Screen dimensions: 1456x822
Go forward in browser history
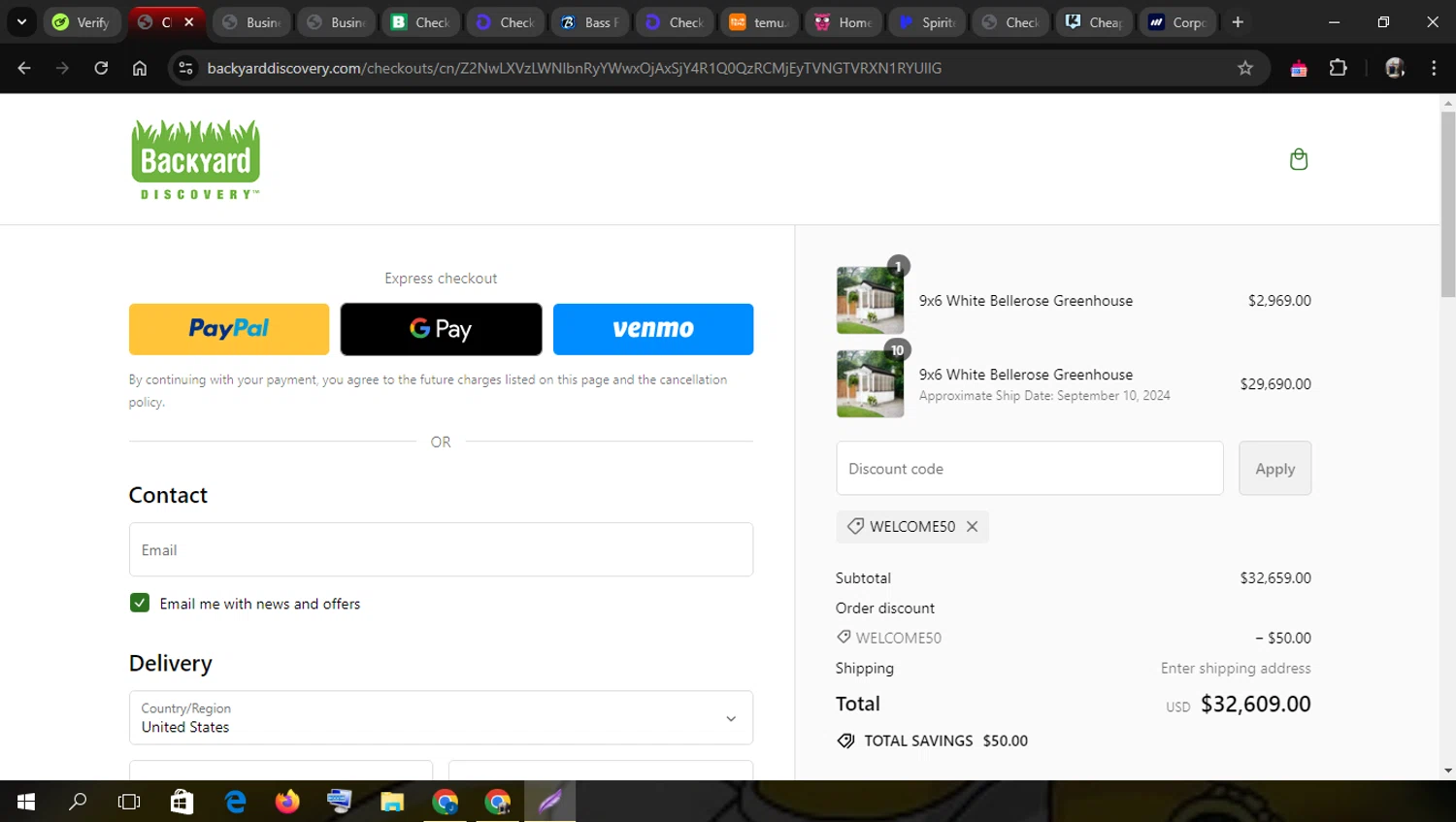click(x=62, y=68)
